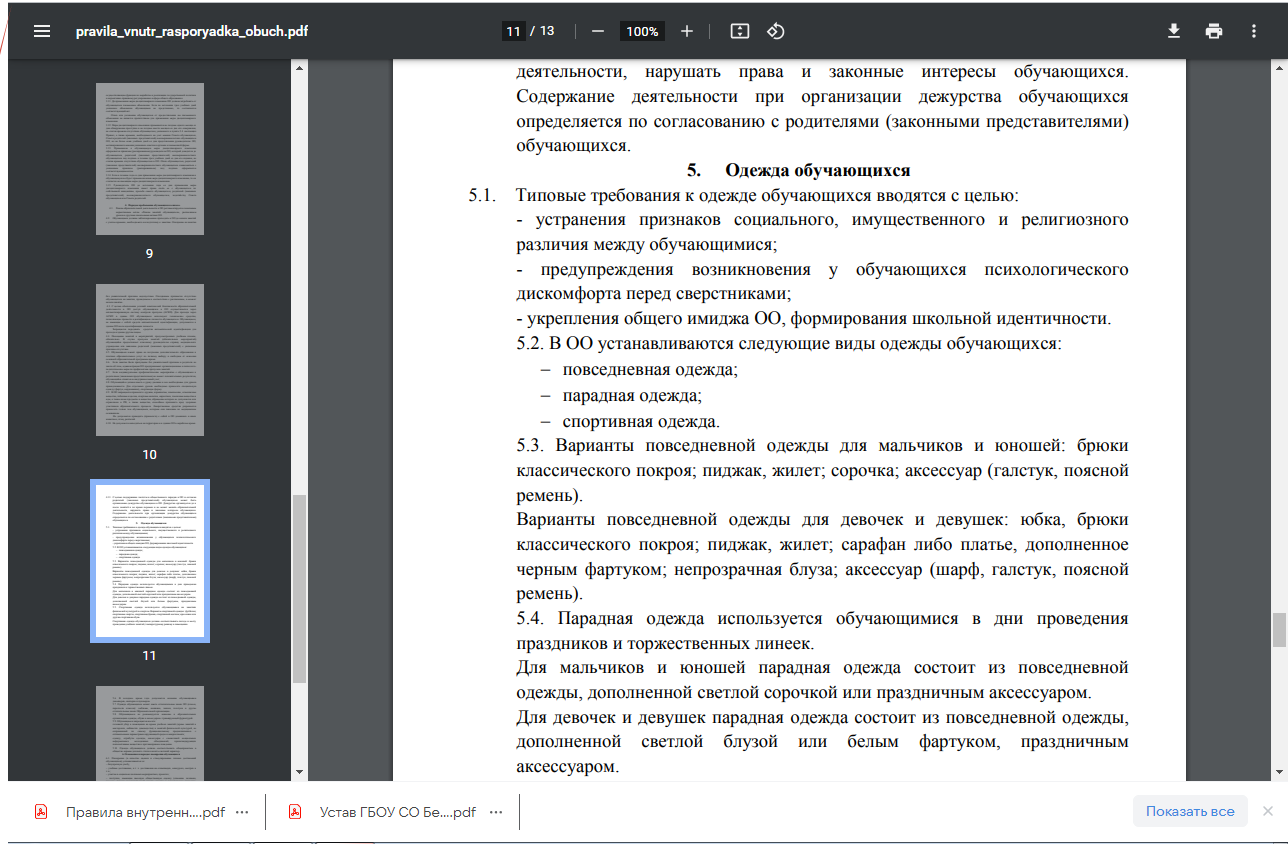Open downloaded file Устав ГБОУ СО Бе....pdf

click(x=397, y=812)
